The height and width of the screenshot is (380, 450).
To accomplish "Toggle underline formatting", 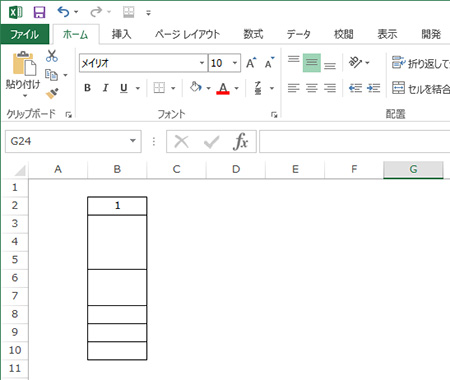I will pyautogui.click(x=124, y=88).
